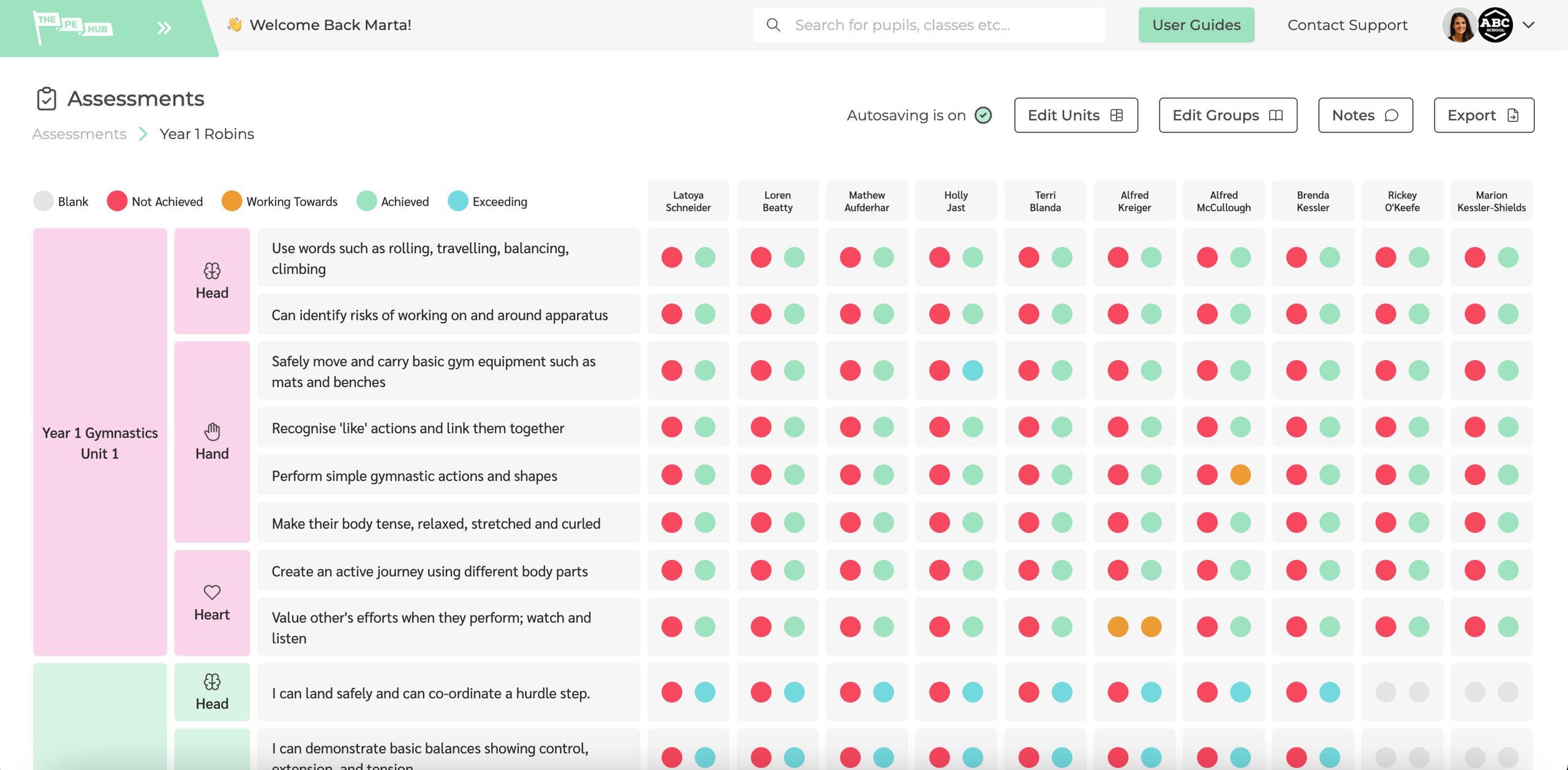This screenshot has height=770, width=1568.
Task: Open the account chevron dropdown
Action: [1529, 25]
